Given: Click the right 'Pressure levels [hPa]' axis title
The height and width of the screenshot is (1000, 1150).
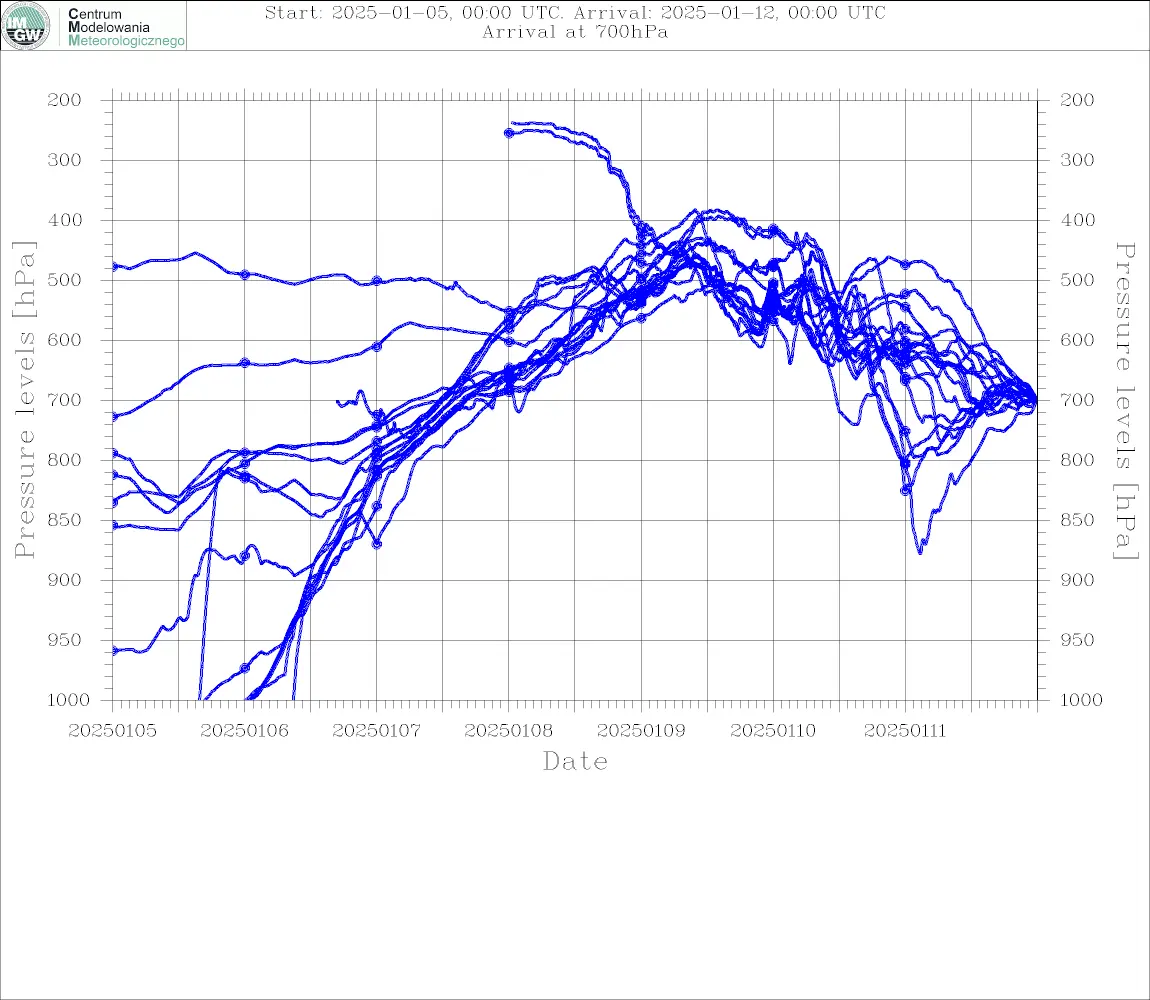Looking at the screenshot, I should pos(1126,401).
